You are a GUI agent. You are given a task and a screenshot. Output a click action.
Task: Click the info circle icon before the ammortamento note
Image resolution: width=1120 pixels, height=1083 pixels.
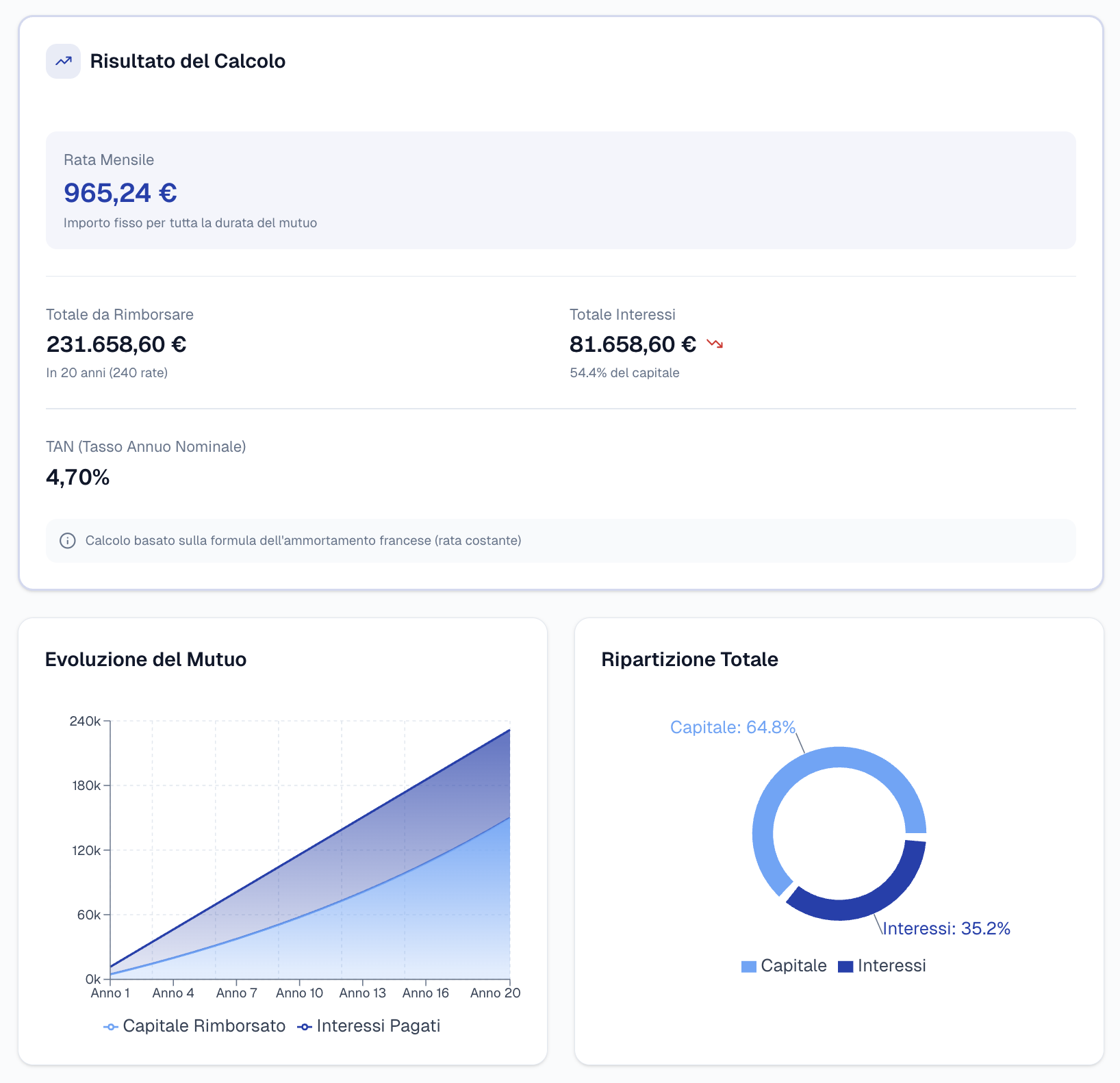pyautogui.click(x=68, y=541)
